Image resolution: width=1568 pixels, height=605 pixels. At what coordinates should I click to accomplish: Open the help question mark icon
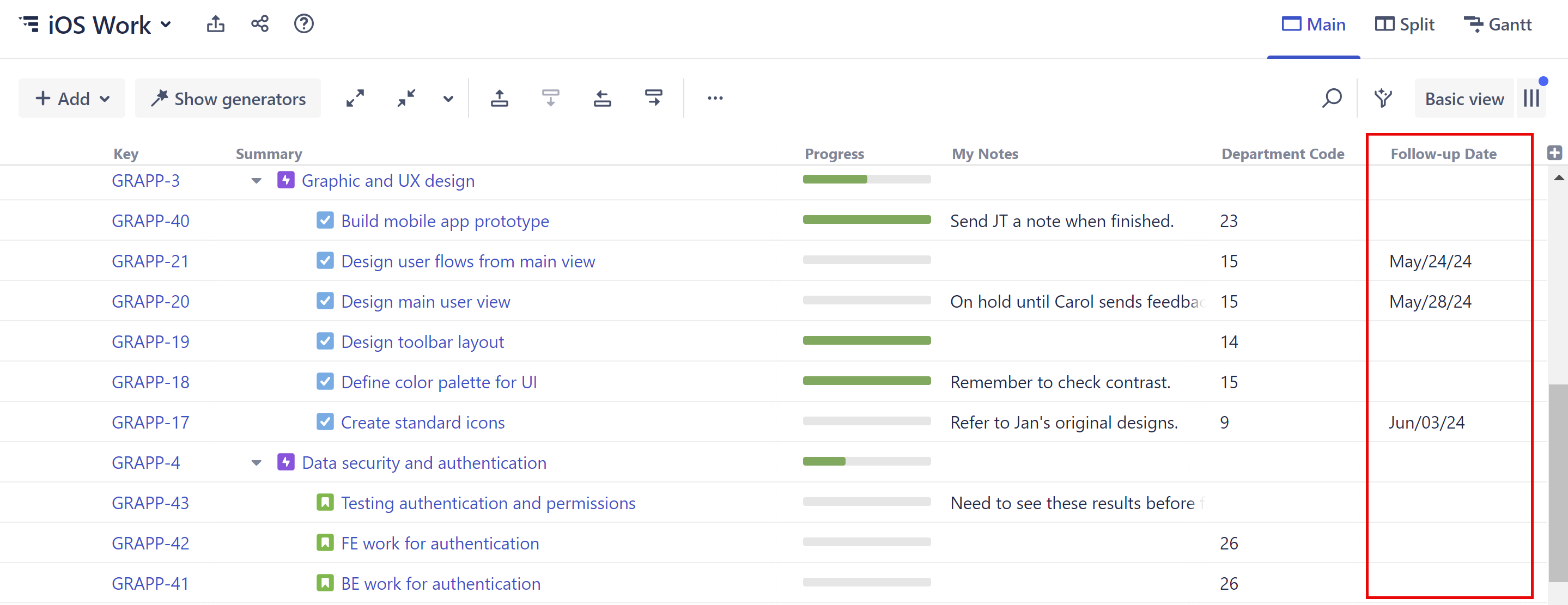click(x=304, y=25)
